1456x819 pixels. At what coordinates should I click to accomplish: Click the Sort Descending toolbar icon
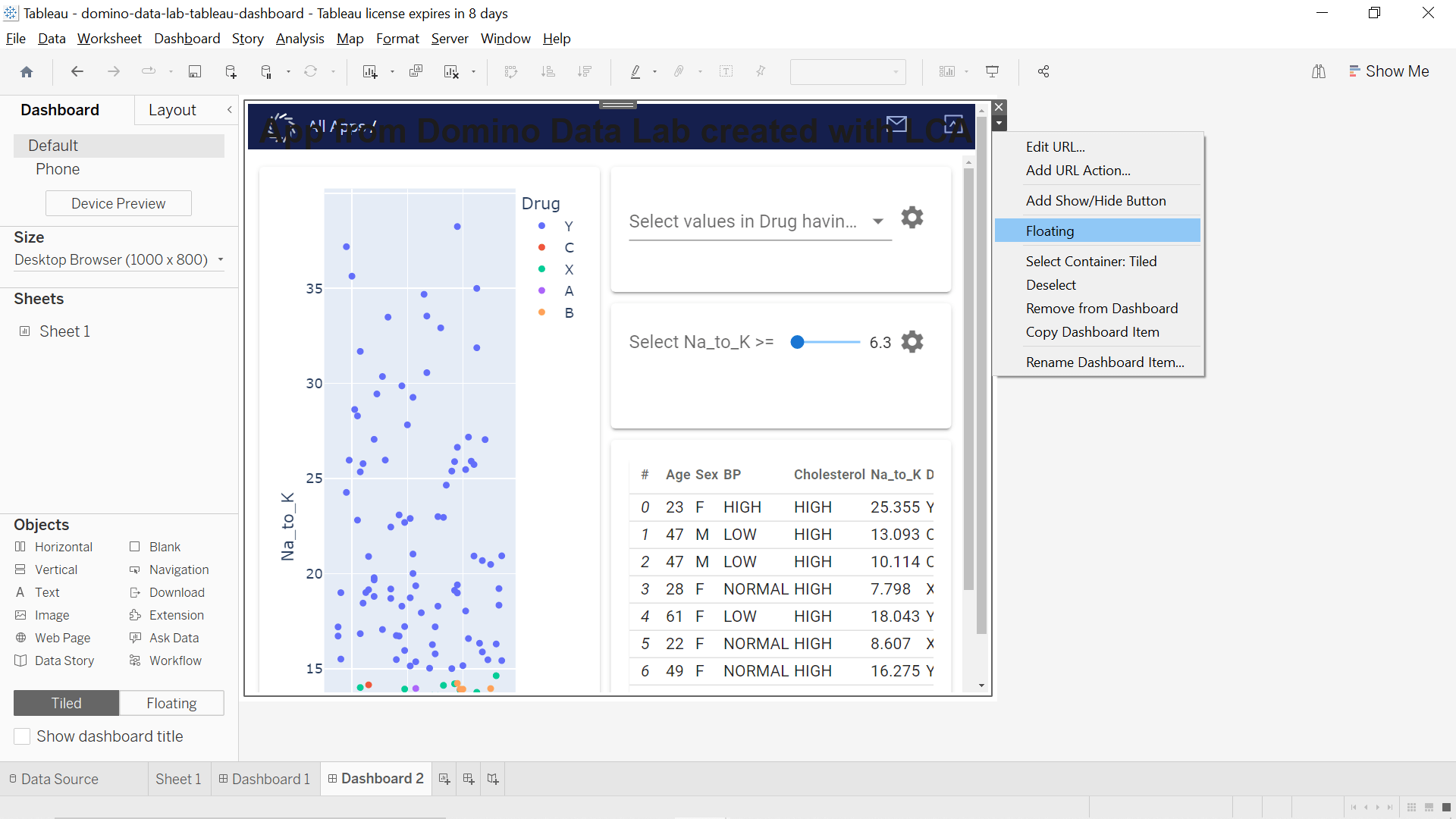pyautogui.click(x=585, y=71)
